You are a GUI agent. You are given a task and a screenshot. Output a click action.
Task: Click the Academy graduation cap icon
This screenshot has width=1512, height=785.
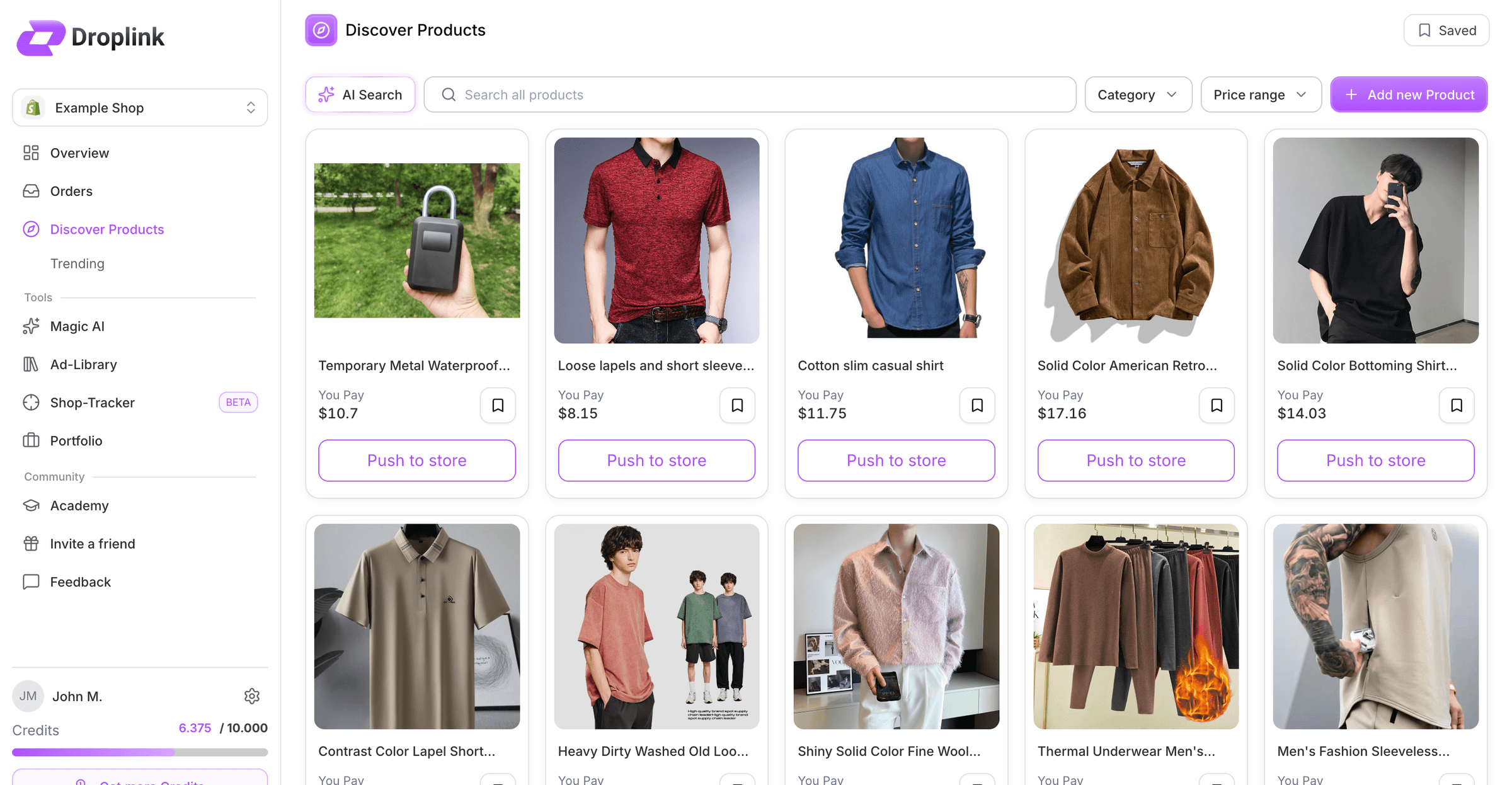click(31, 505)
